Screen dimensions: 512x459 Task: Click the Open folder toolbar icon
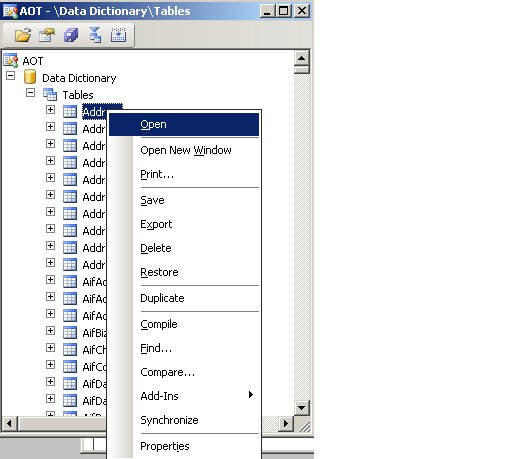23,35
